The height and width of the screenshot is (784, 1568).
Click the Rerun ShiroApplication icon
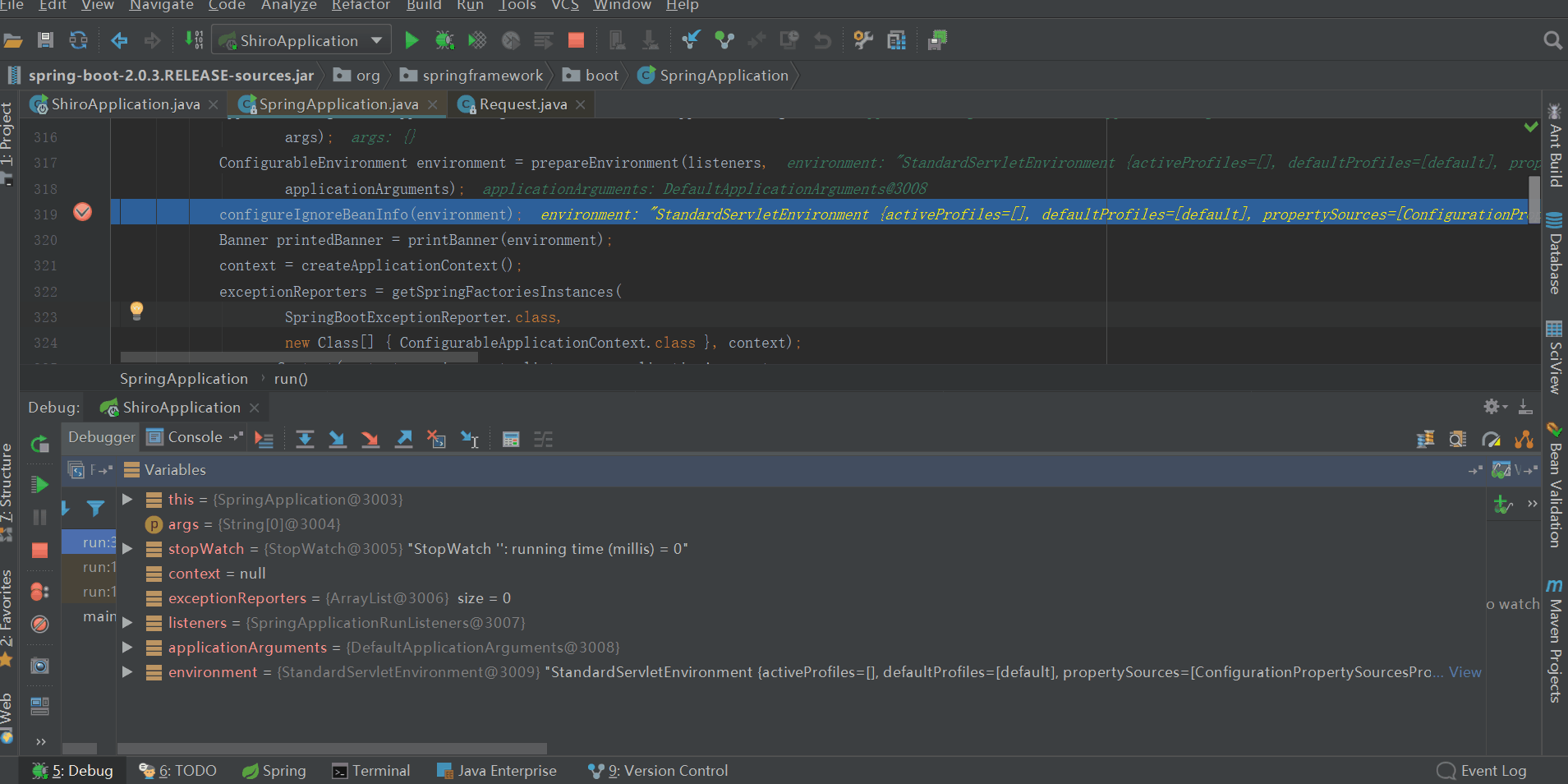(x=39, y=445)
